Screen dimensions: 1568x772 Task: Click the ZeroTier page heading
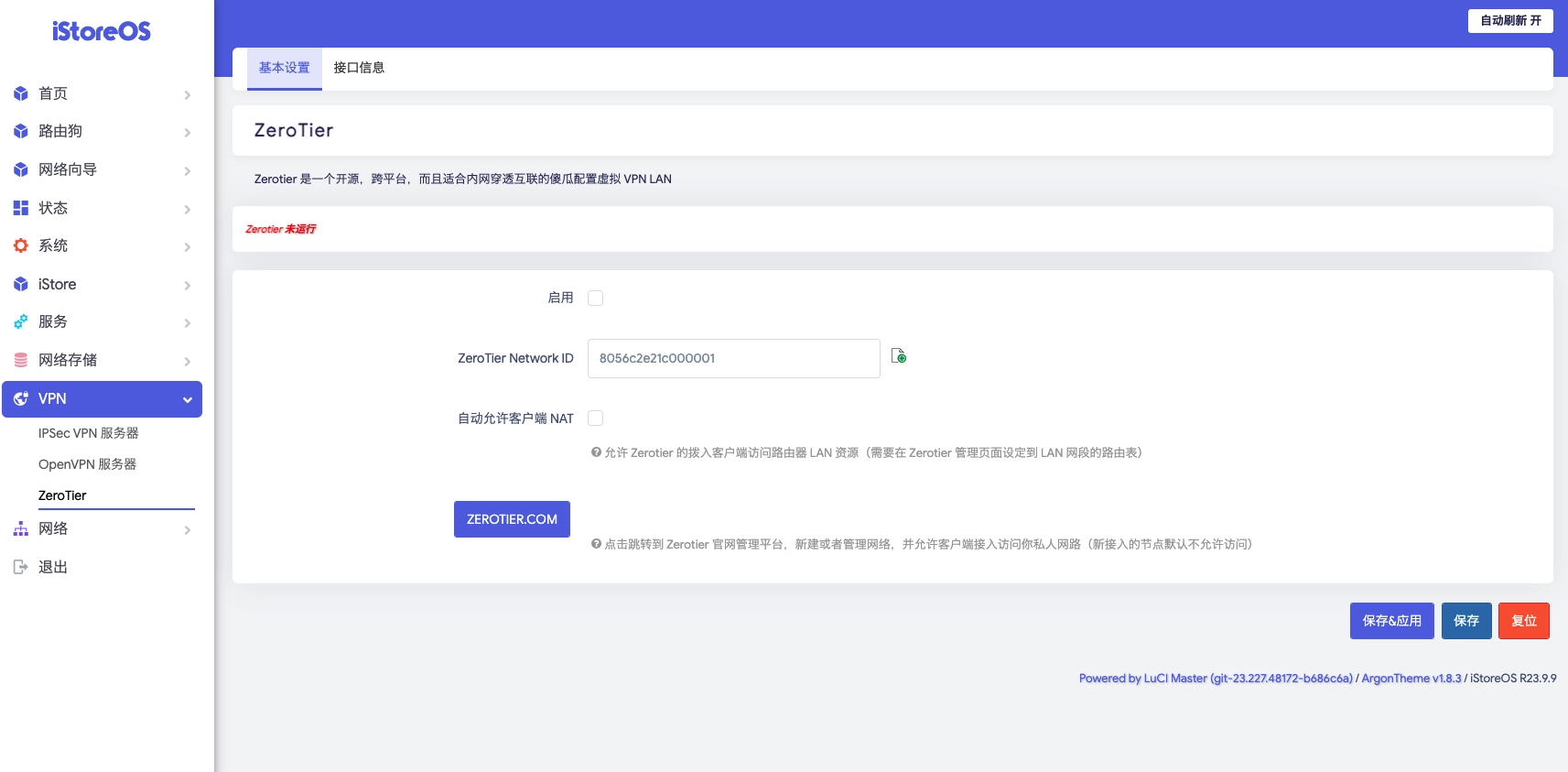294,130
